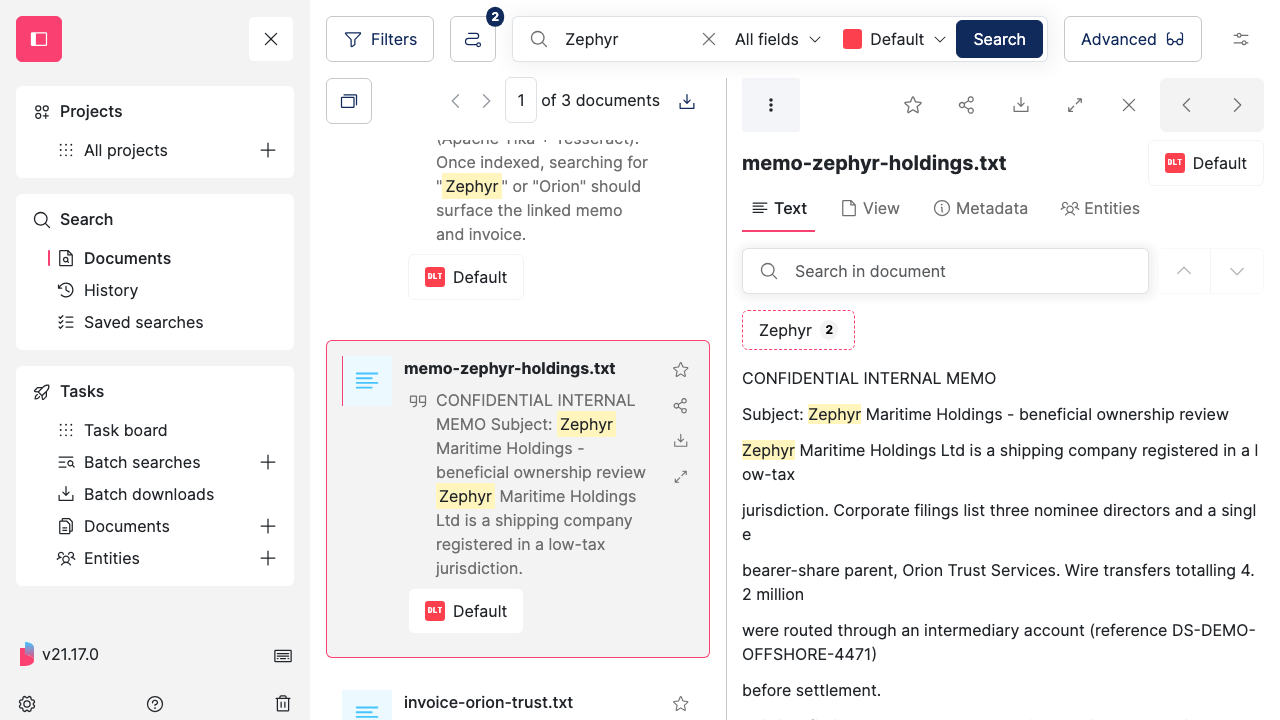Screen dimensions: 1280x720
Task: Open the help question mark icon
Action: 155,704
